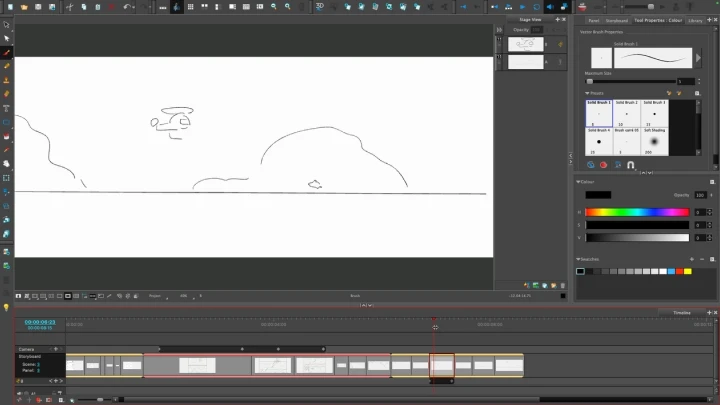Select the Brush tool in left toolbar
The image size is (720, 405).
tap(7, 52)
